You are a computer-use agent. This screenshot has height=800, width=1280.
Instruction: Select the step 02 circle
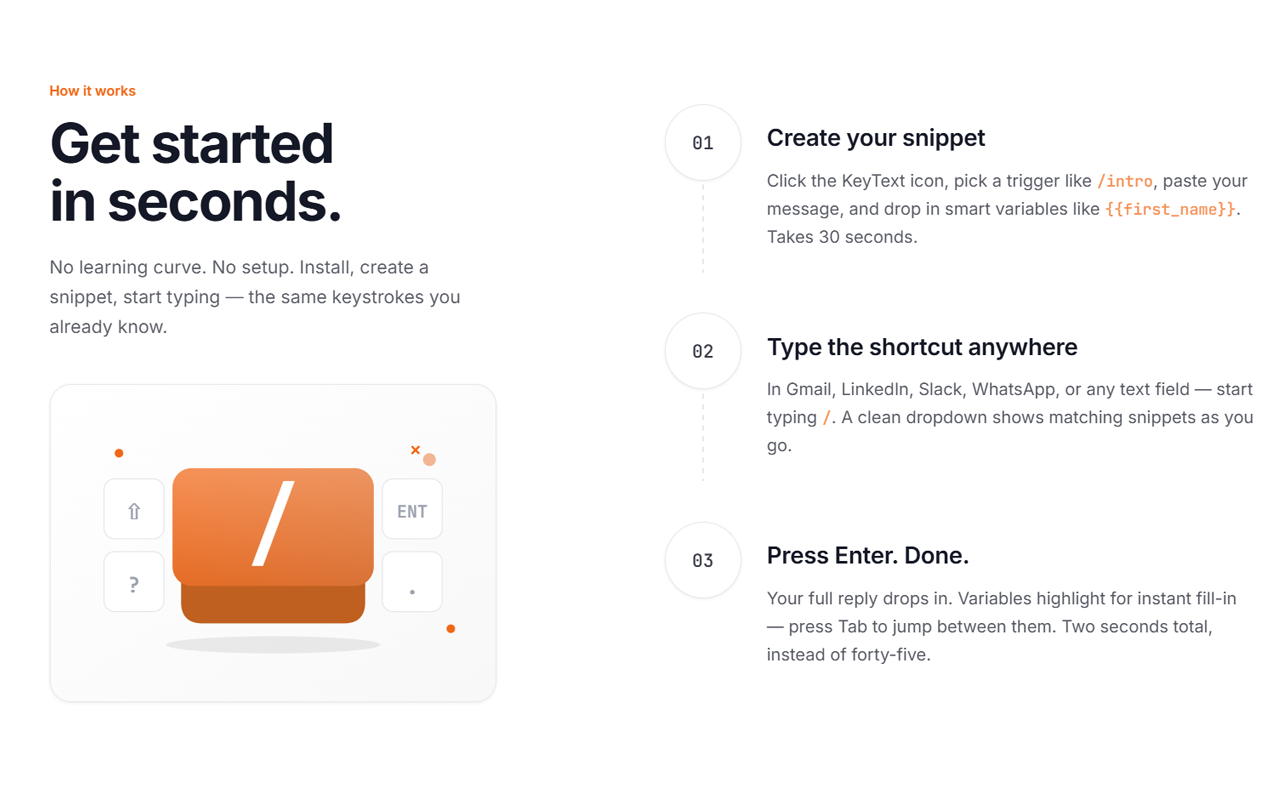click(x=703, y=351)
